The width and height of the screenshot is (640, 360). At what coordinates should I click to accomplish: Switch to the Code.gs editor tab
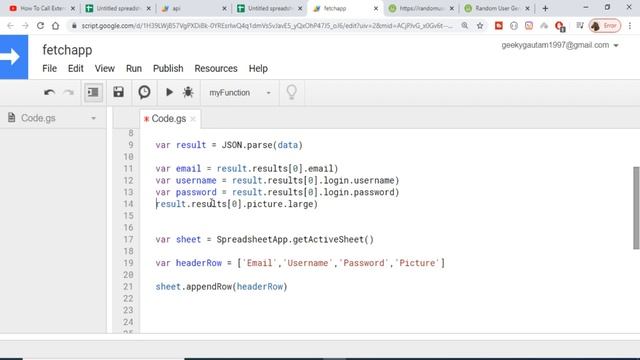click(x=169, y=119)
